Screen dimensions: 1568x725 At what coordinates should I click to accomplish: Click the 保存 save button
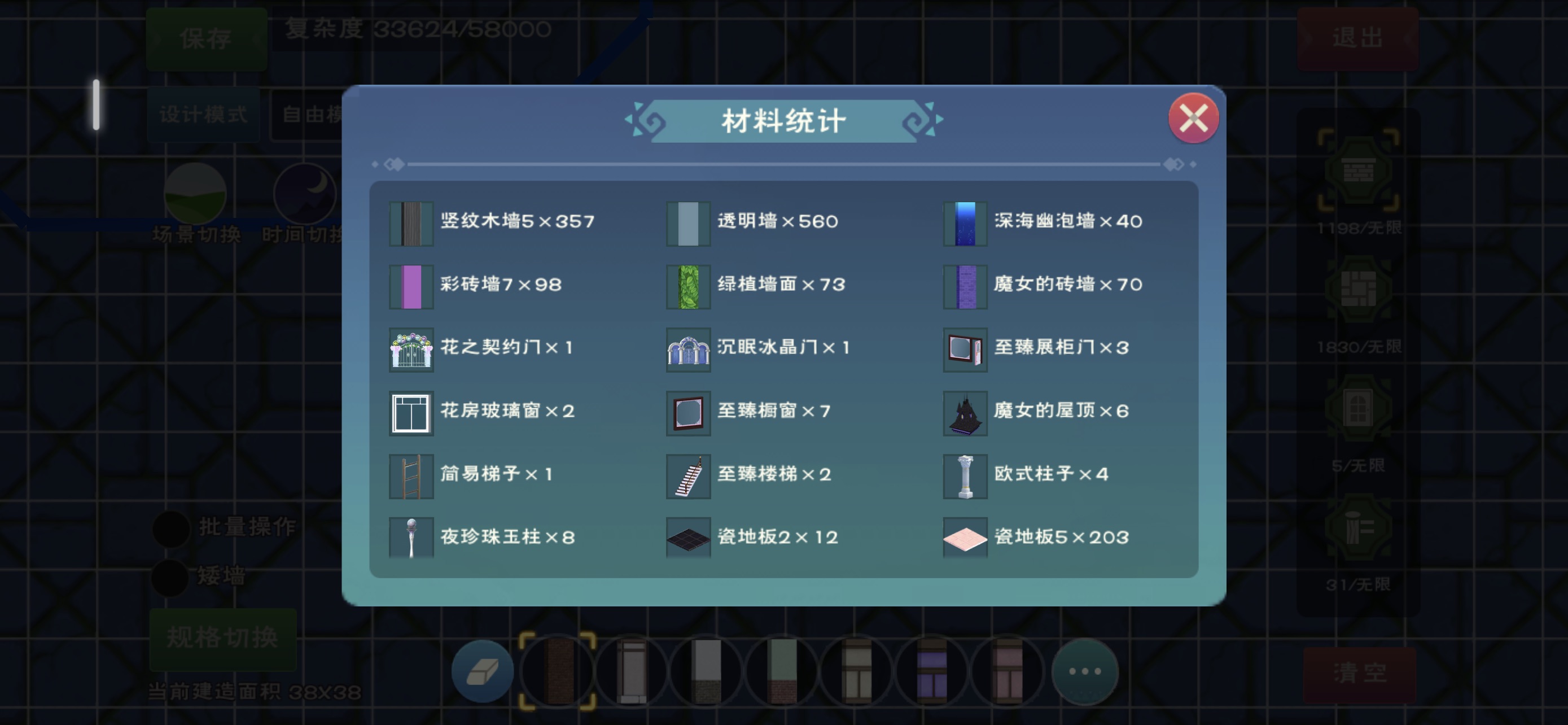[206, 39]
